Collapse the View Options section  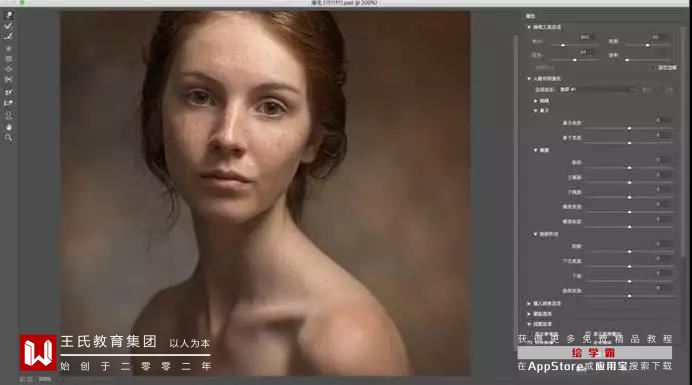pyautogui.click(x=529, y=324)
